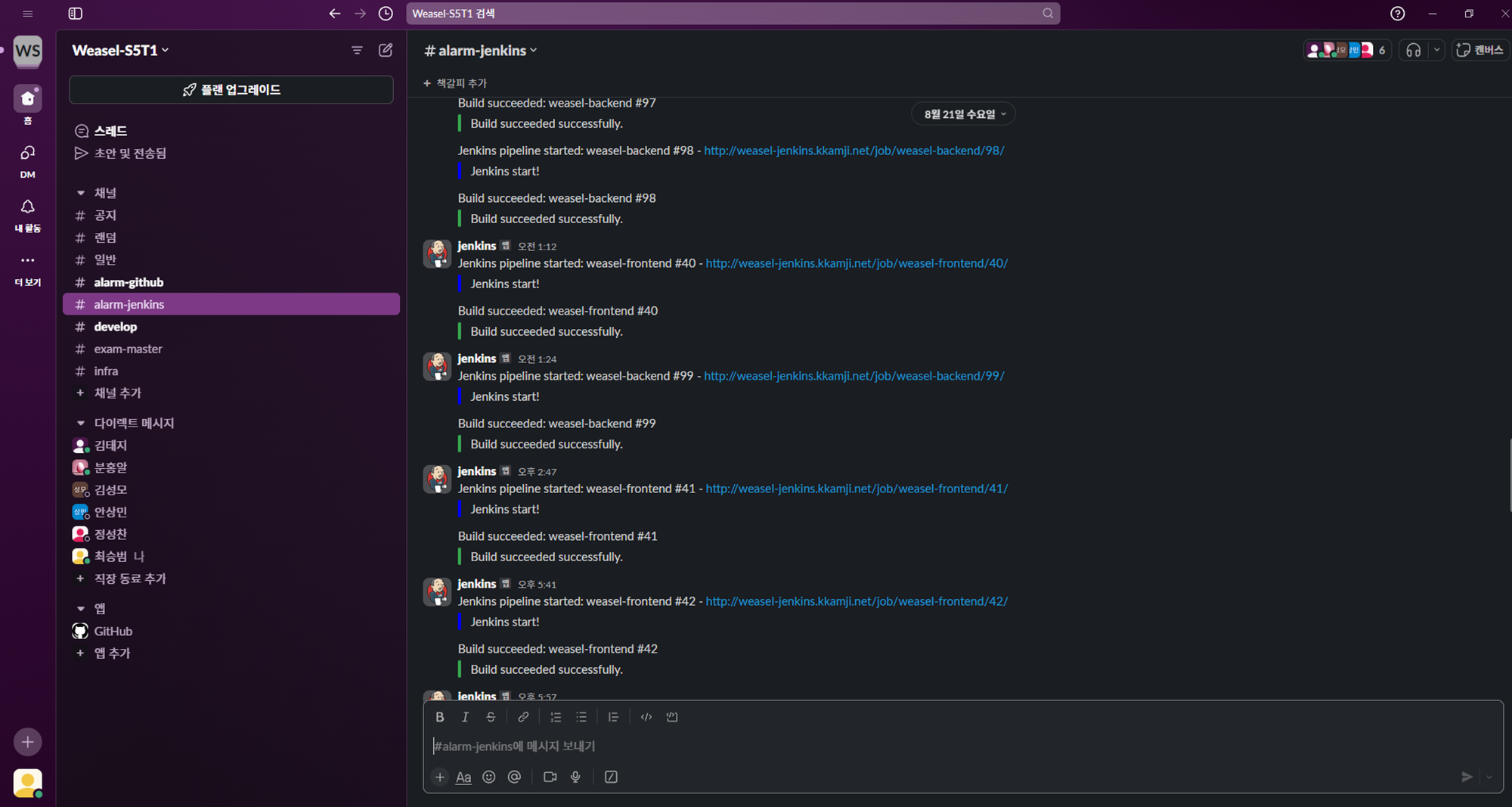Toggle bold formatting in the message composer
Image resolution: width=1512 pixels, height=807 pixels.
[x=440, y=716]
